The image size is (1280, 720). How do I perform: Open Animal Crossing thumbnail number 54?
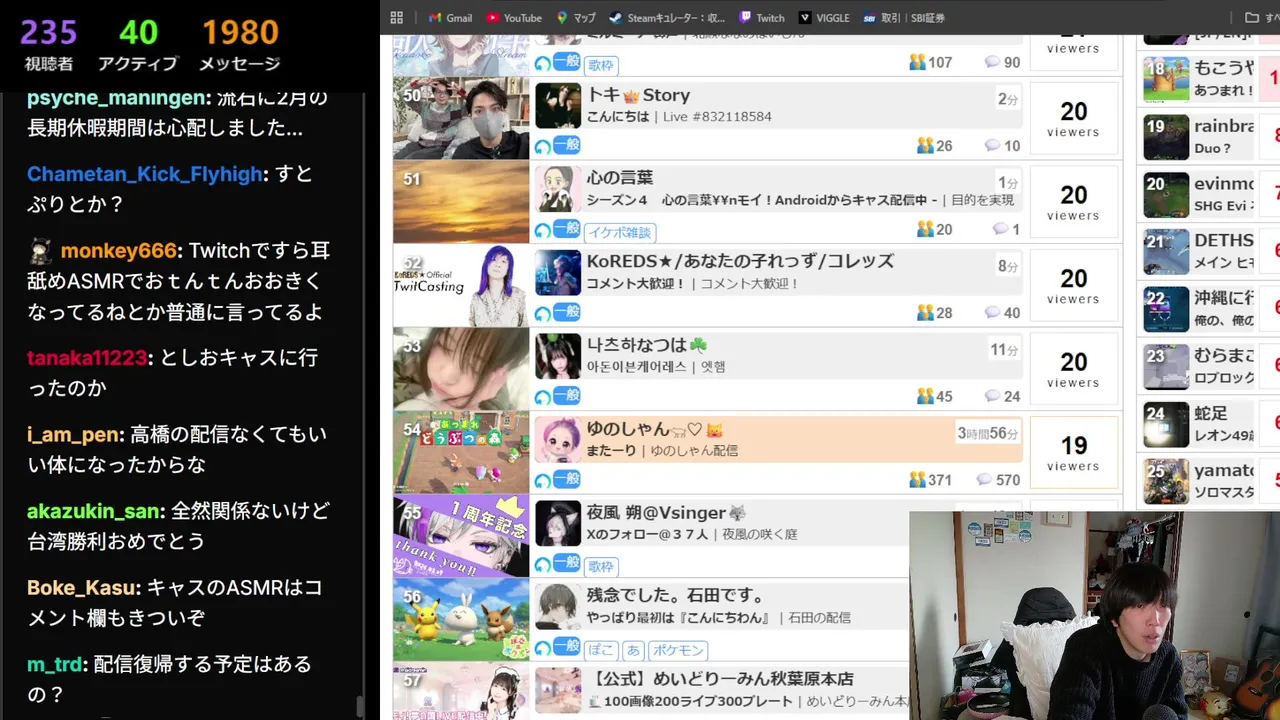pyautogui.click(x=461, y=452)
